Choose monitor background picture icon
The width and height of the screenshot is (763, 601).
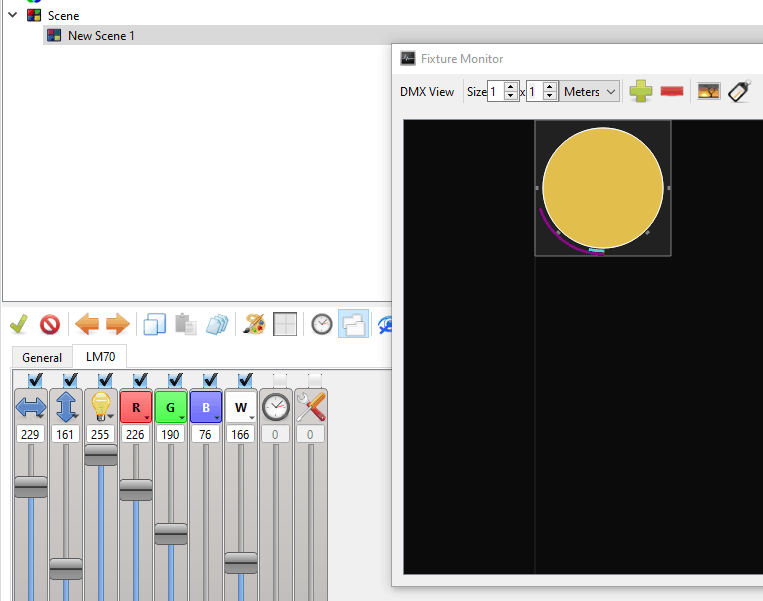coord(708,91)
